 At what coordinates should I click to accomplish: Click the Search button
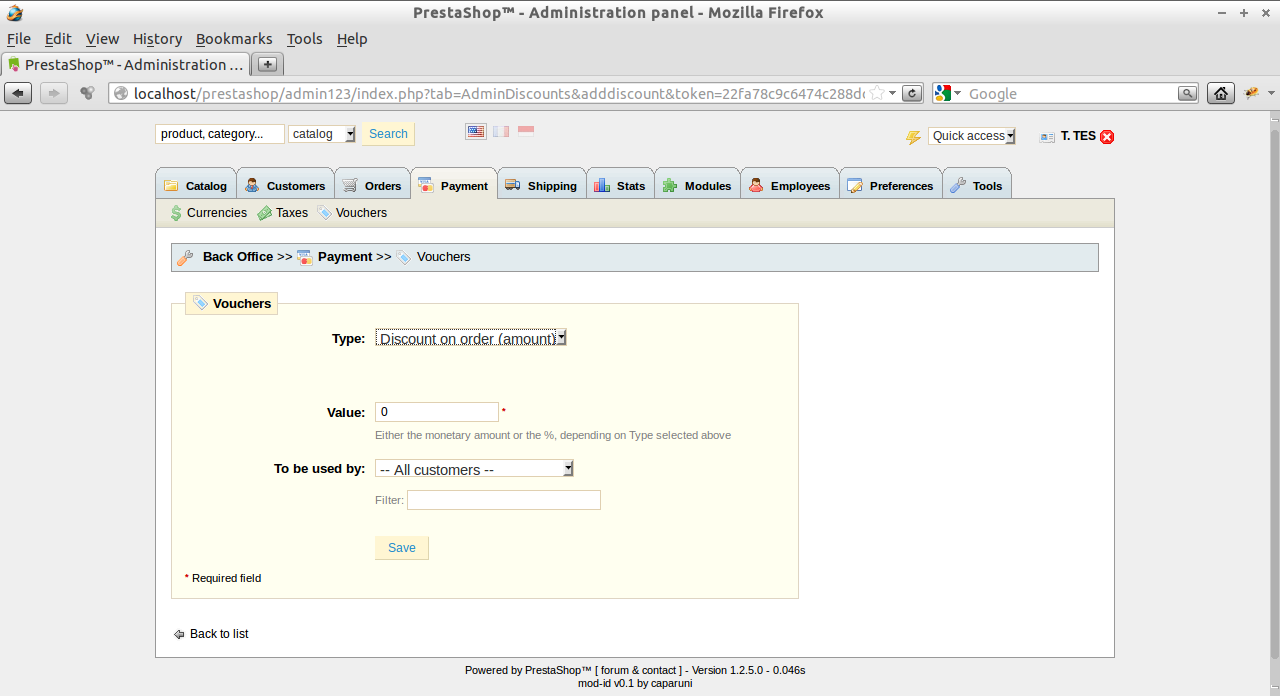(x=388, y=134)
